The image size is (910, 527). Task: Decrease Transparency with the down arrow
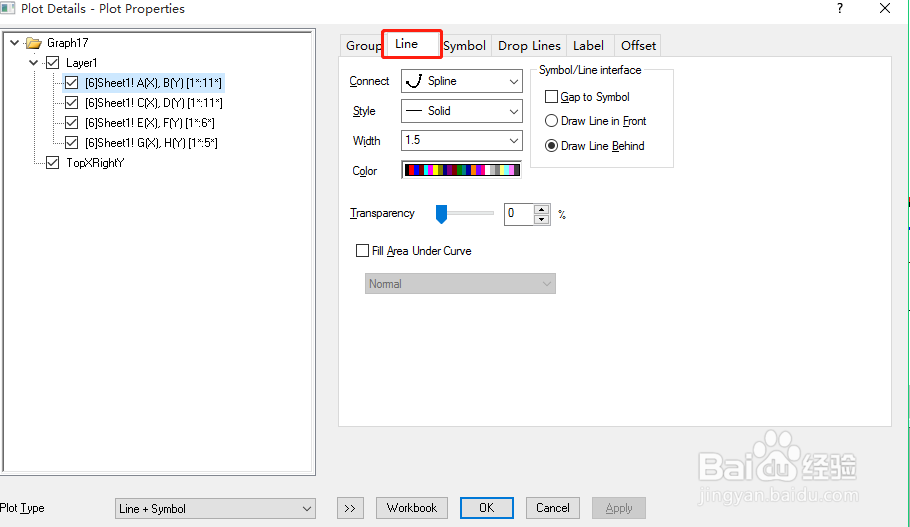click(x=541, y=219)
